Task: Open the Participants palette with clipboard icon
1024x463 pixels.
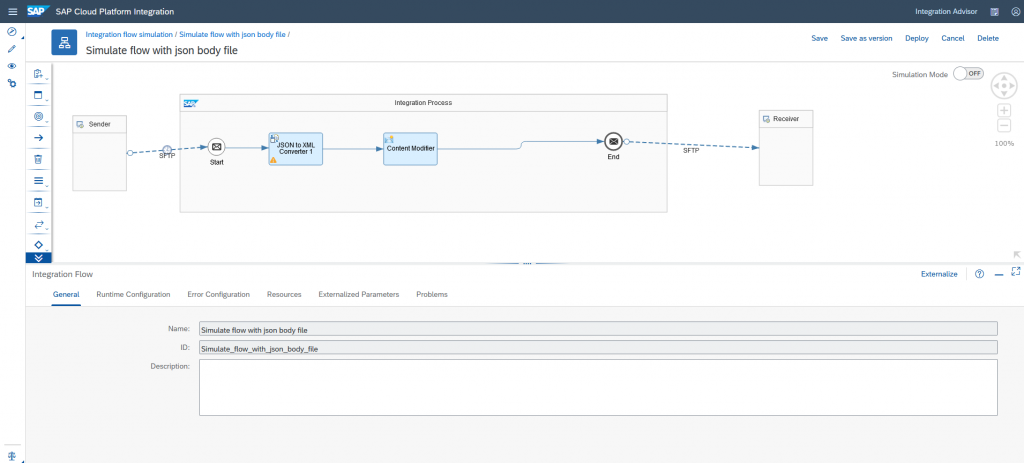Action: point(39,74)
